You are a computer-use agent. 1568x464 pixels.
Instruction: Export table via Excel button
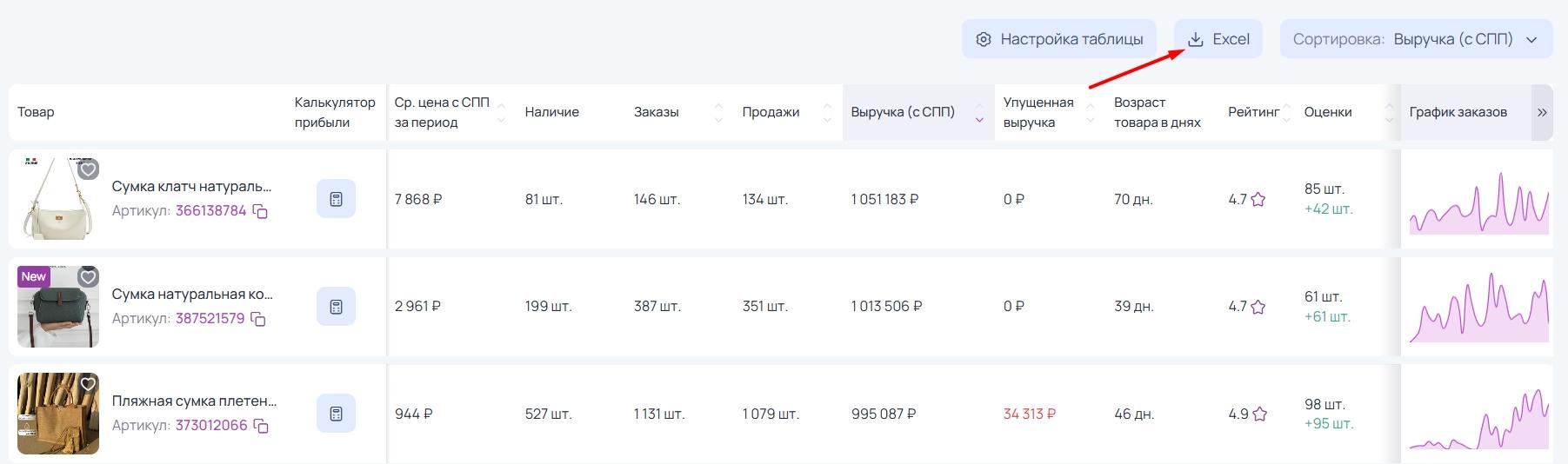pos(1218,39)
